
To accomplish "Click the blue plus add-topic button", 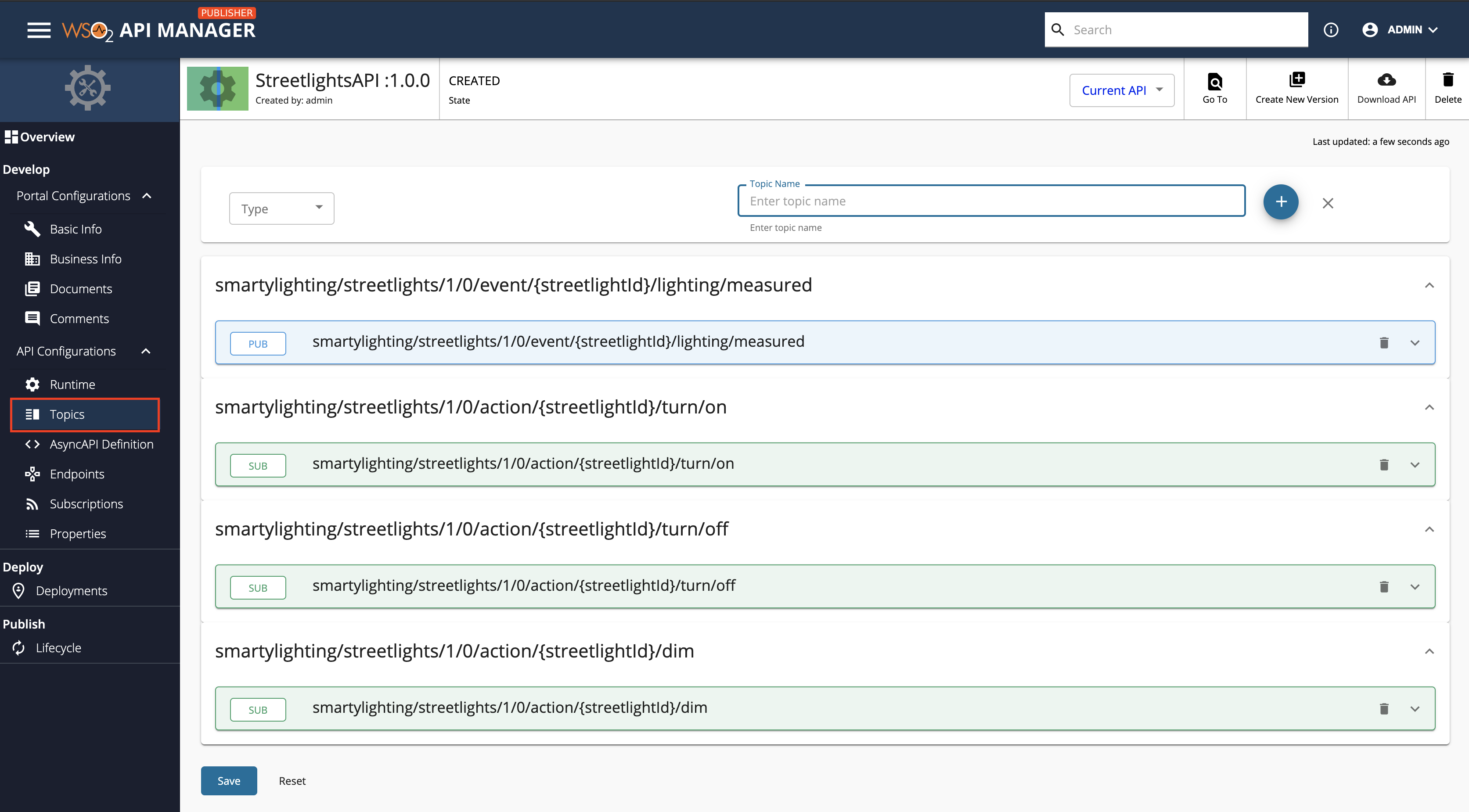I will [x=1281, y=202].
